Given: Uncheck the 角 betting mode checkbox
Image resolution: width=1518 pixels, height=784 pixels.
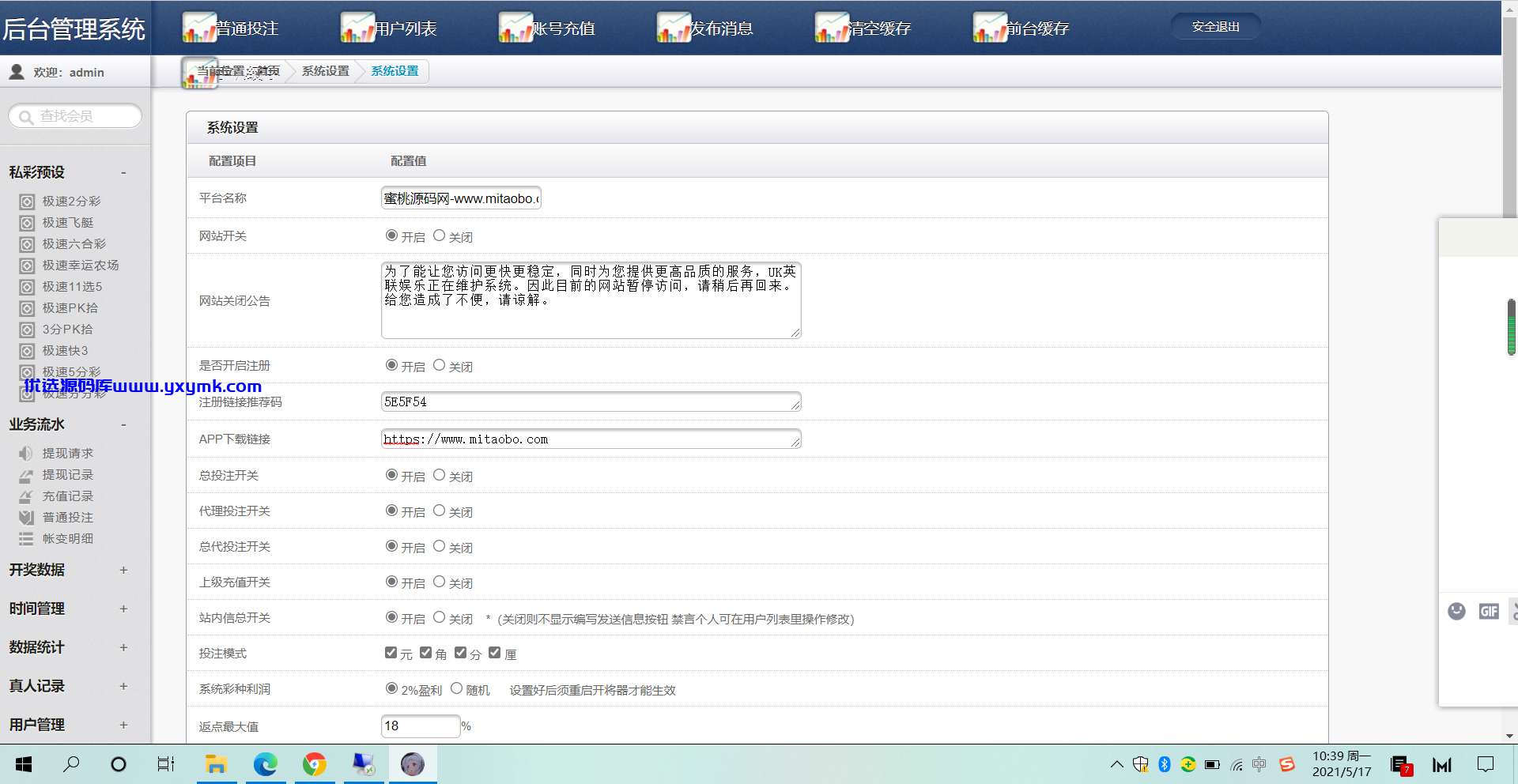Looking at the screenshot, I should point(425,653).
